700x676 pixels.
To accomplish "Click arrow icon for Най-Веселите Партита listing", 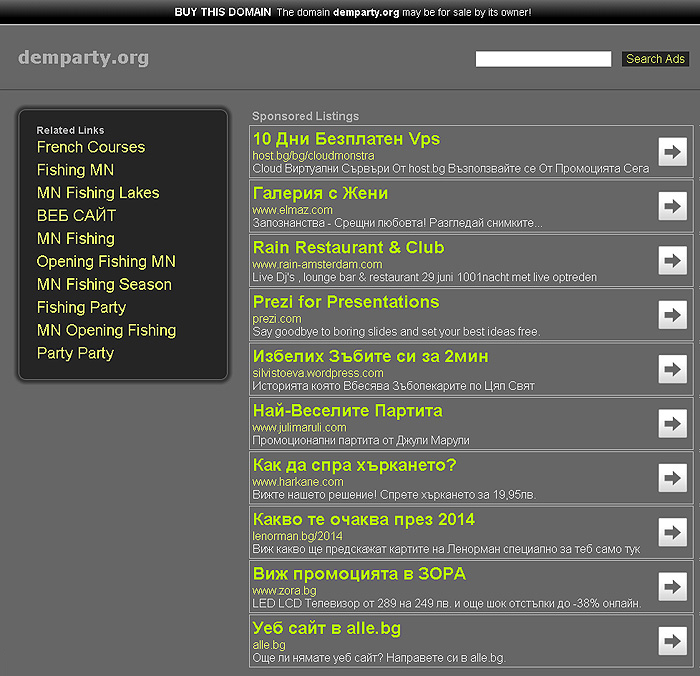I will tap(672, 423).
